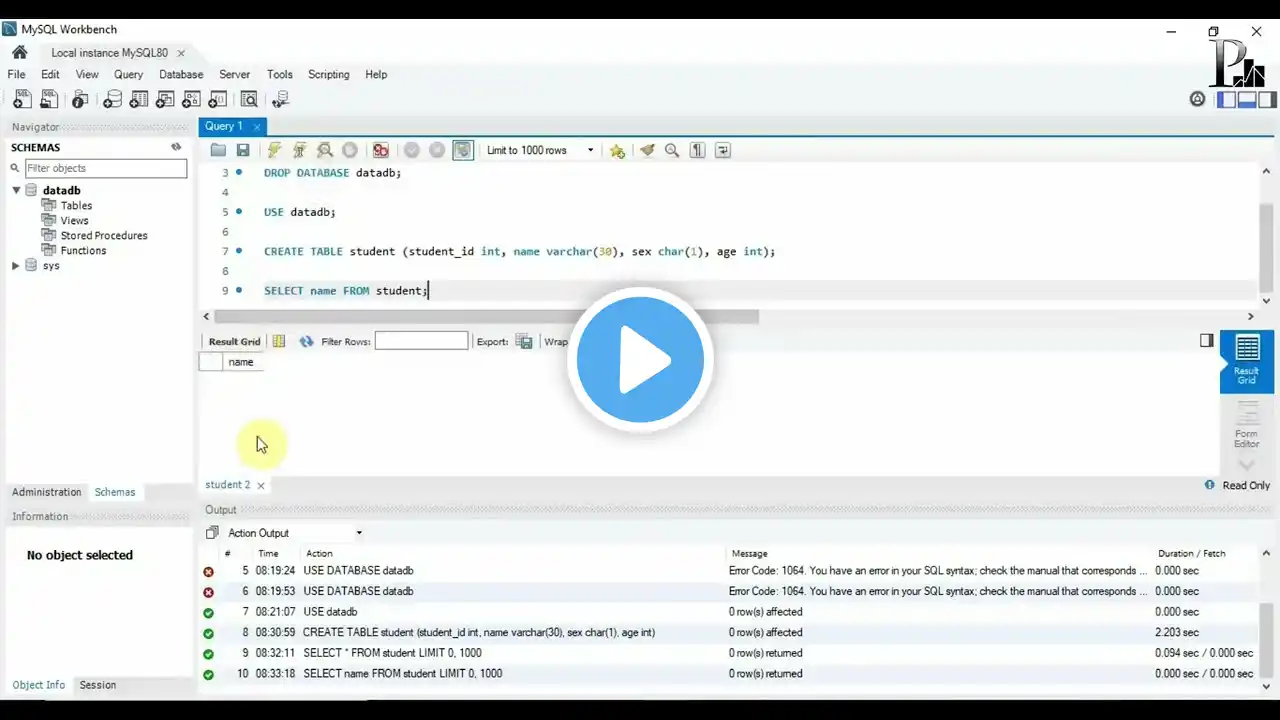Execute the whole SQL script (lightning icon)
1280x720 pixels.
tap(274, 150)
